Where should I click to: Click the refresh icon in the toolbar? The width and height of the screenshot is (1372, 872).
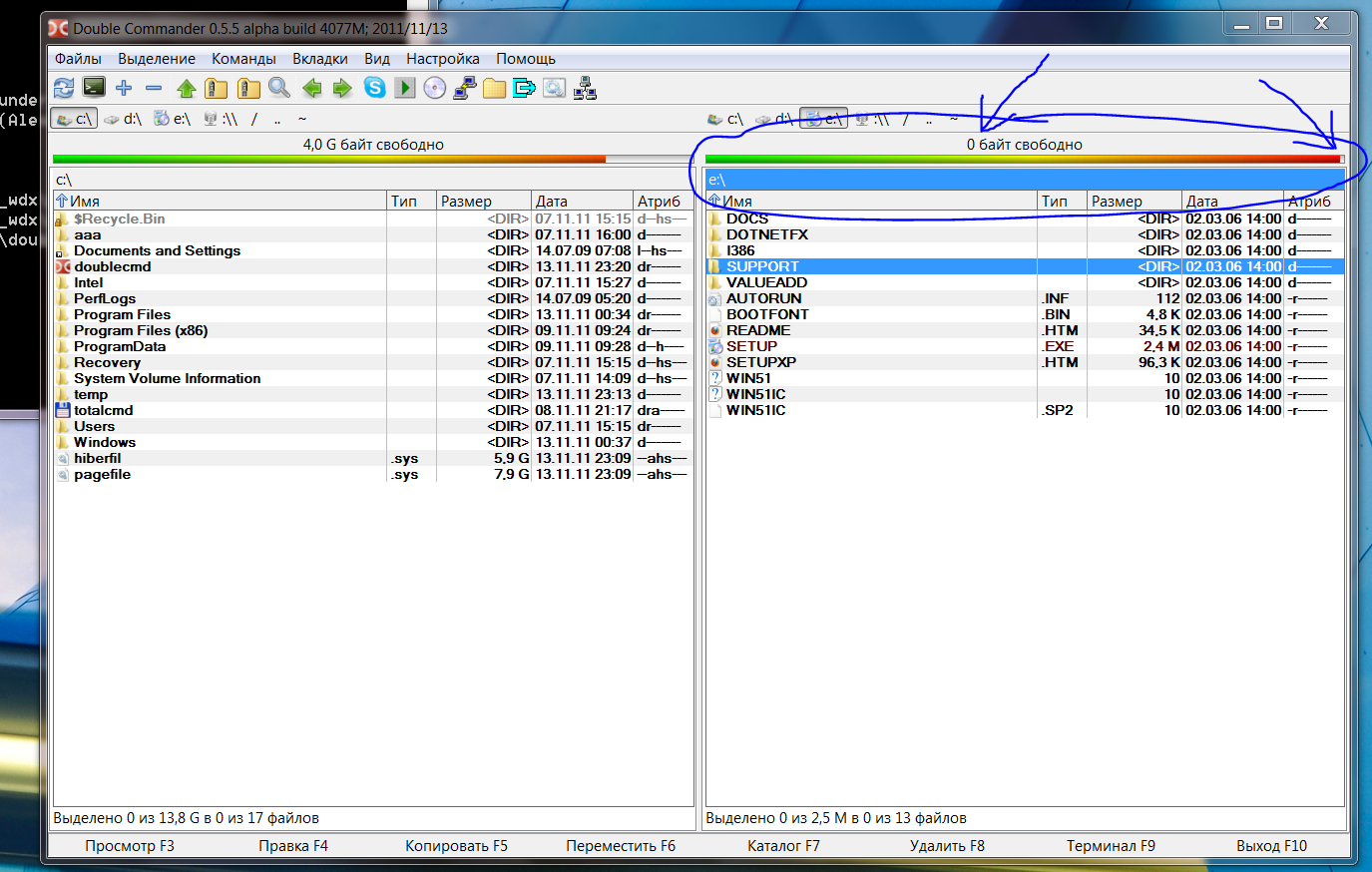pos(64,88)
